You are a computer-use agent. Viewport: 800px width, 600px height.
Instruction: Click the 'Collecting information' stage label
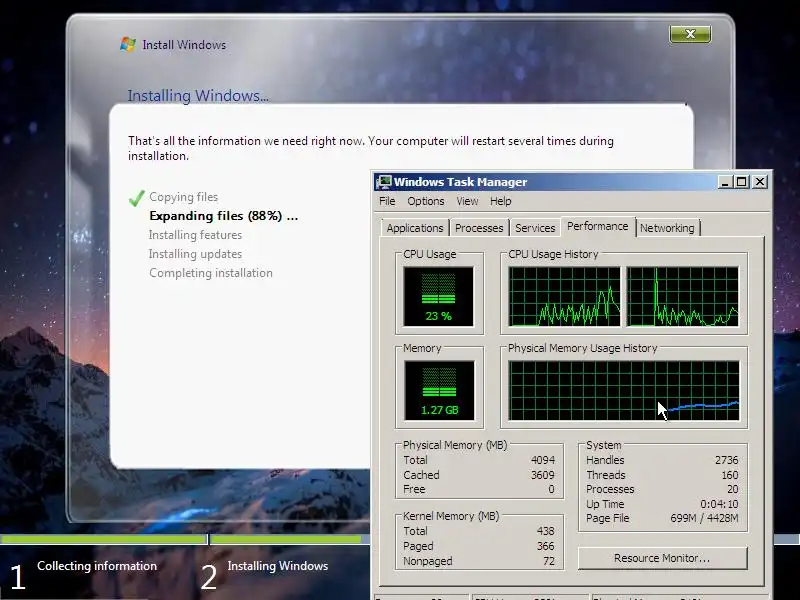97,566
